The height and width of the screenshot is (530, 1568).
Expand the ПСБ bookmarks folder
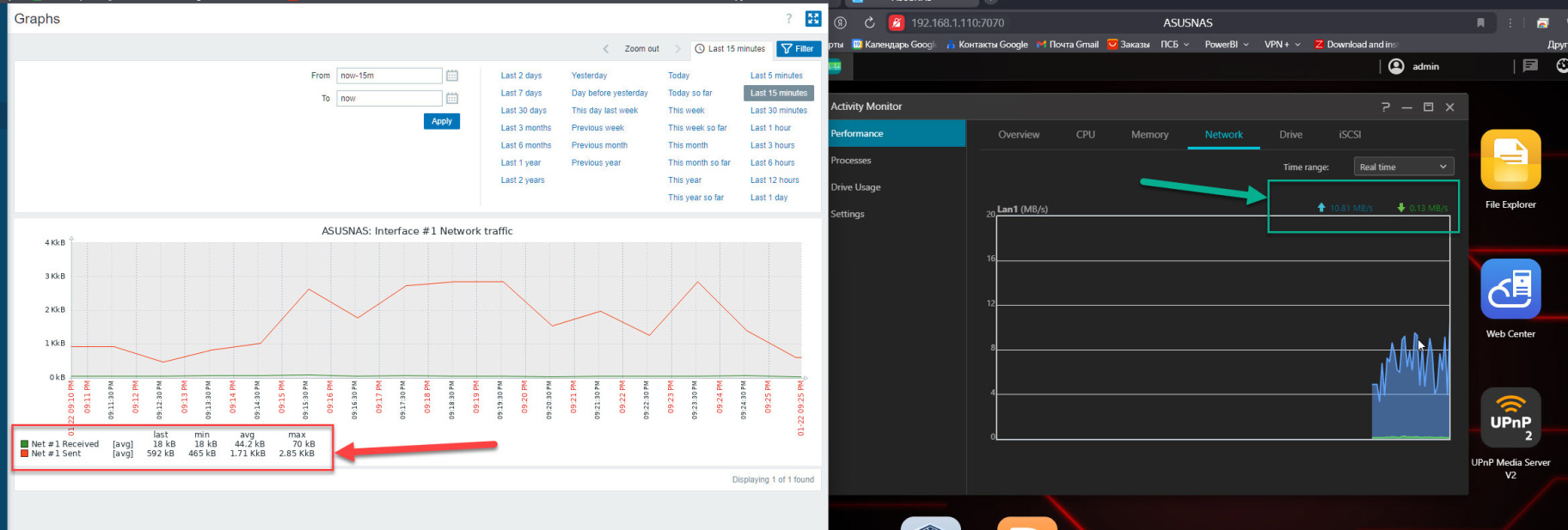(x=1175, y=45)
